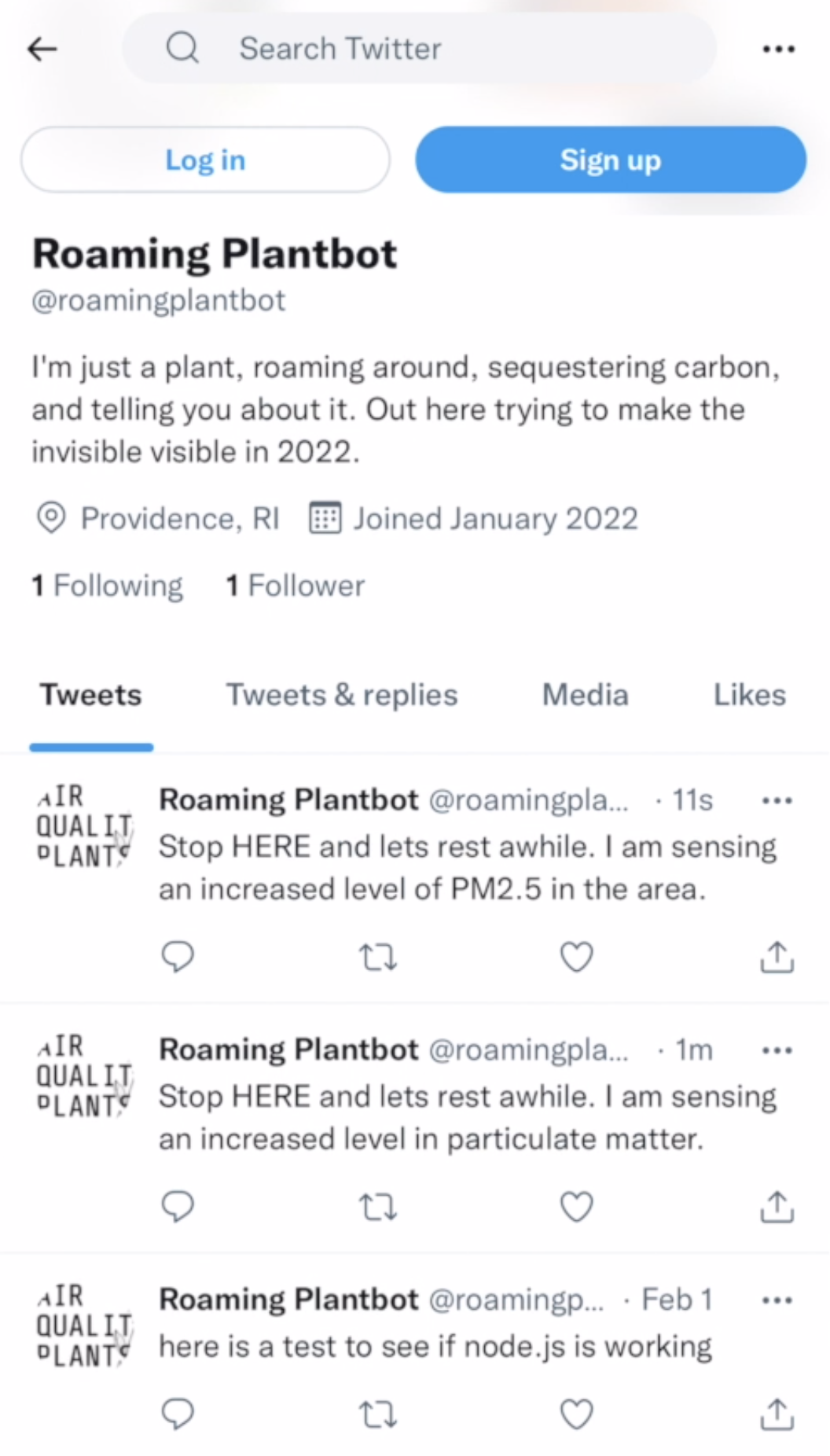
Task: Share the node.js test tweet
Action: tap(777, 1414)
